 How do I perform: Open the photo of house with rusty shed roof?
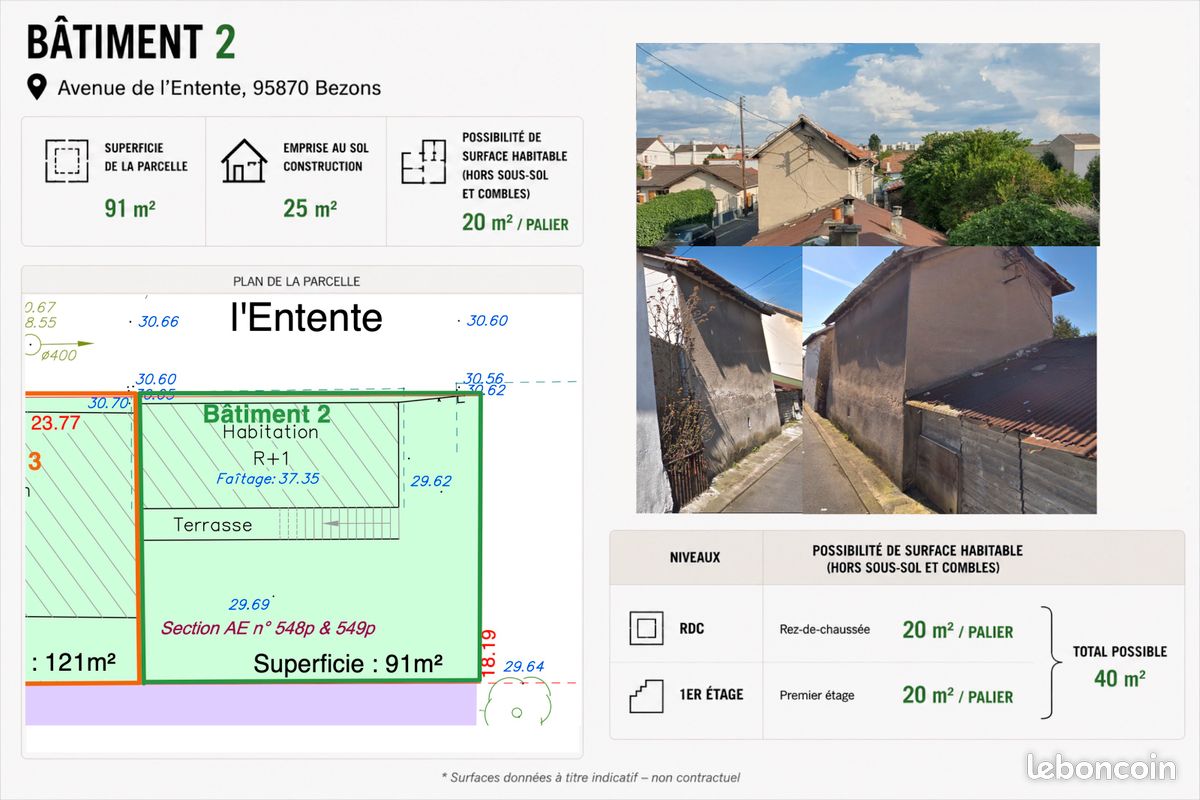(950, 380)
